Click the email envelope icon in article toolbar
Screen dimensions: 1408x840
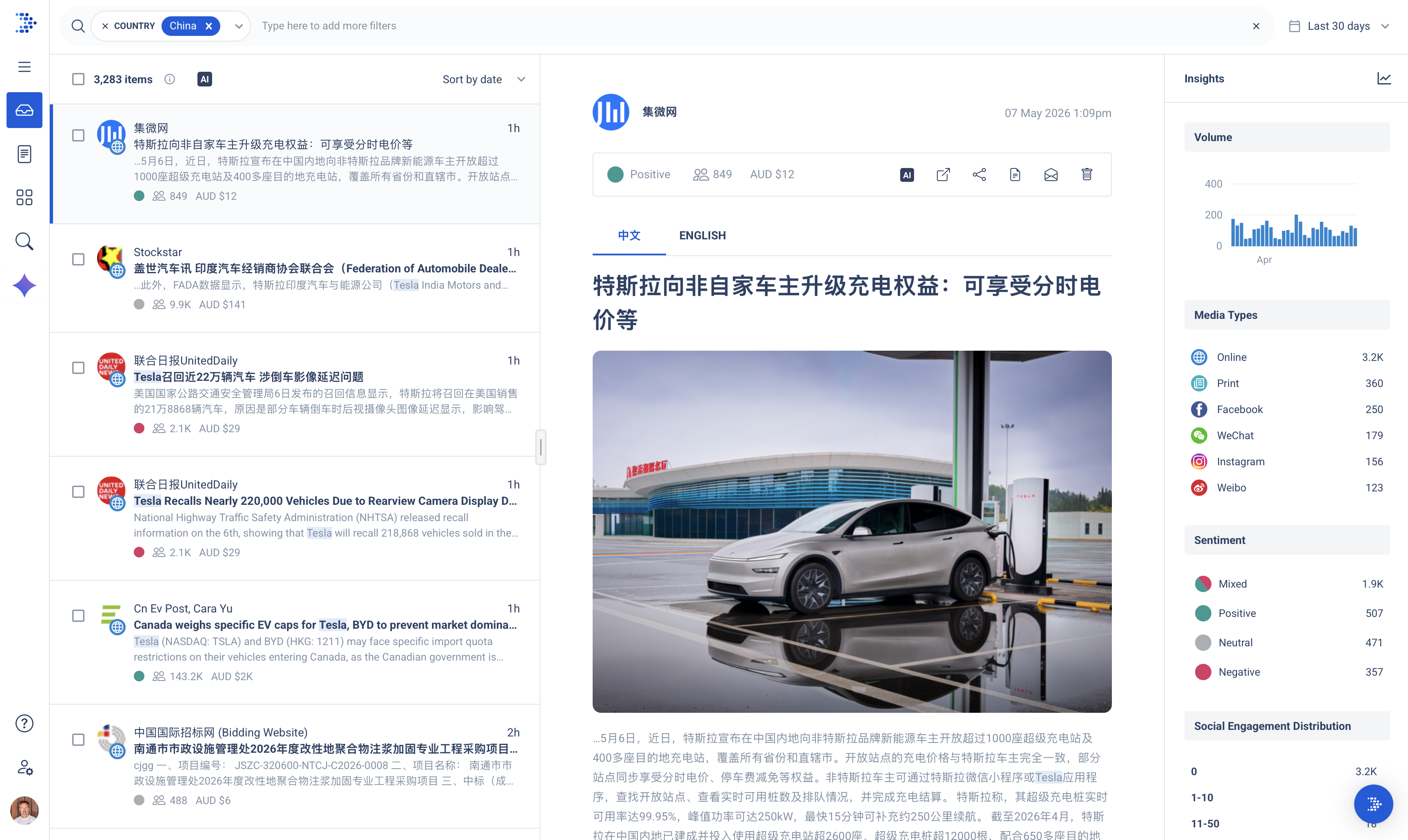[x=1051, y=175]
